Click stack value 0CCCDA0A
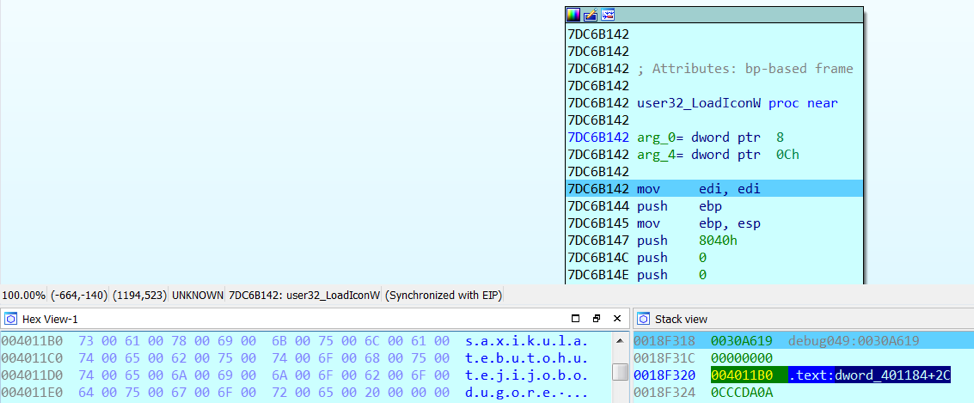The height and width of the screenshot is (403, 974). pos(742,392)
